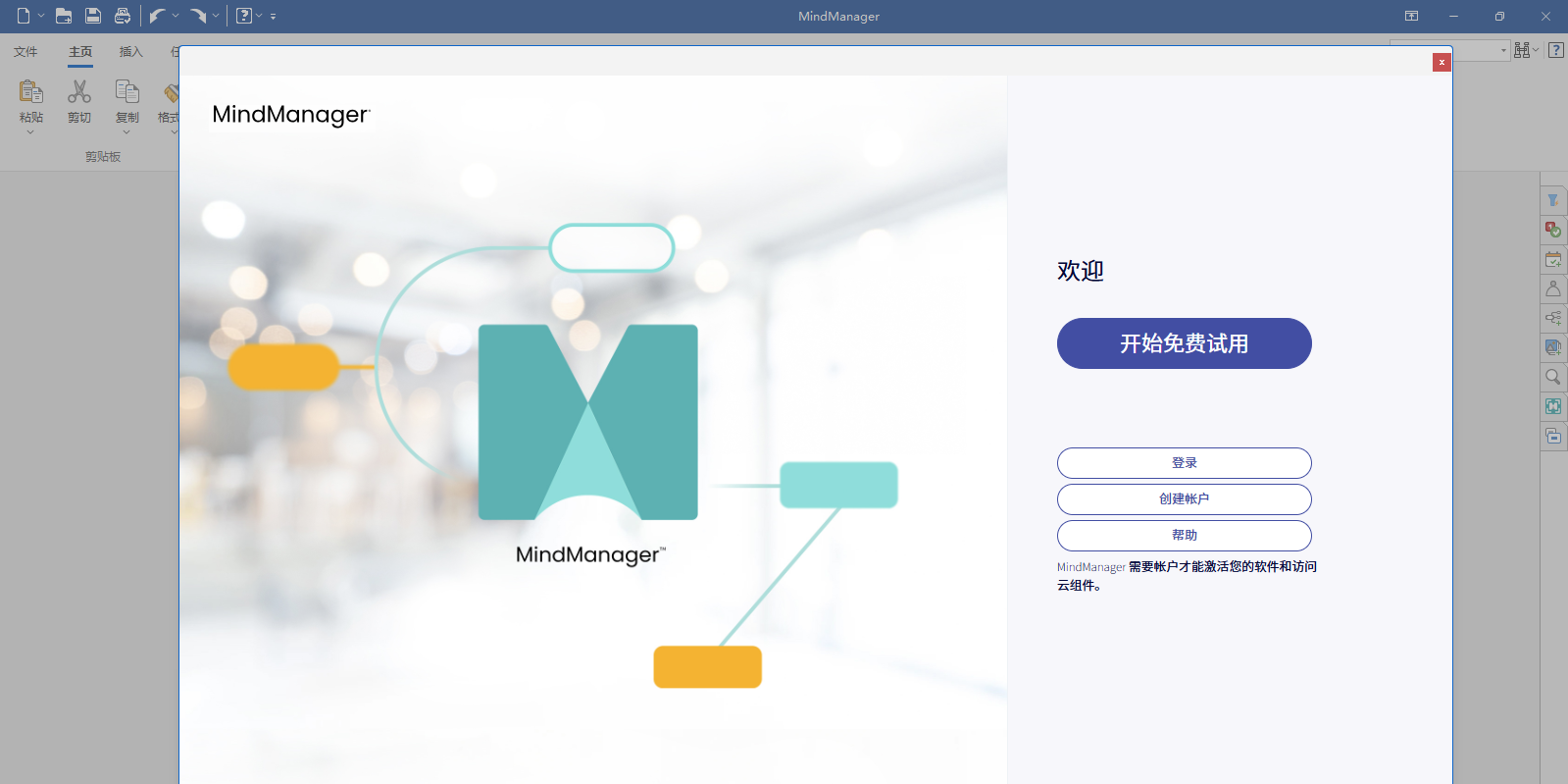Expand the Undo history dropdown arrow

(176, 16)
